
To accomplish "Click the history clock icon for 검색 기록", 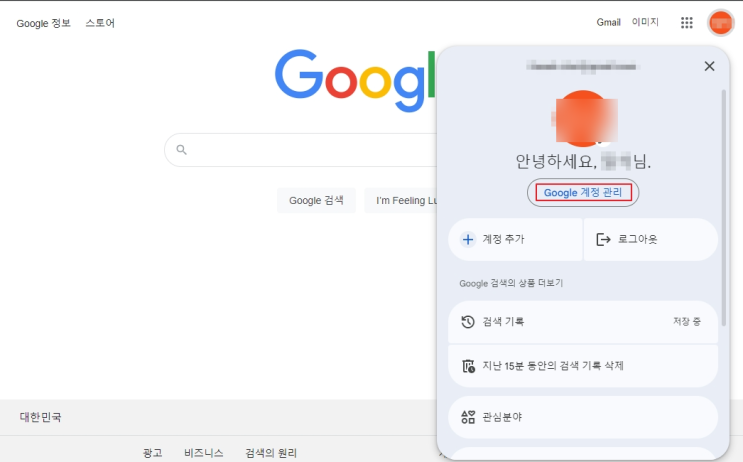I will point(468,322).
